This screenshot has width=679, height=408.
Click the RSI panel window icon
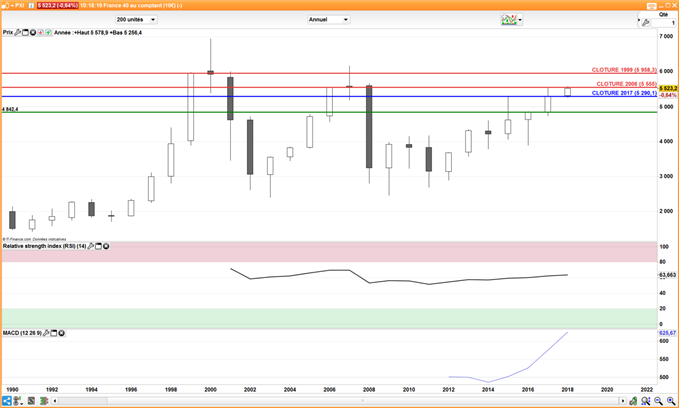98,246
